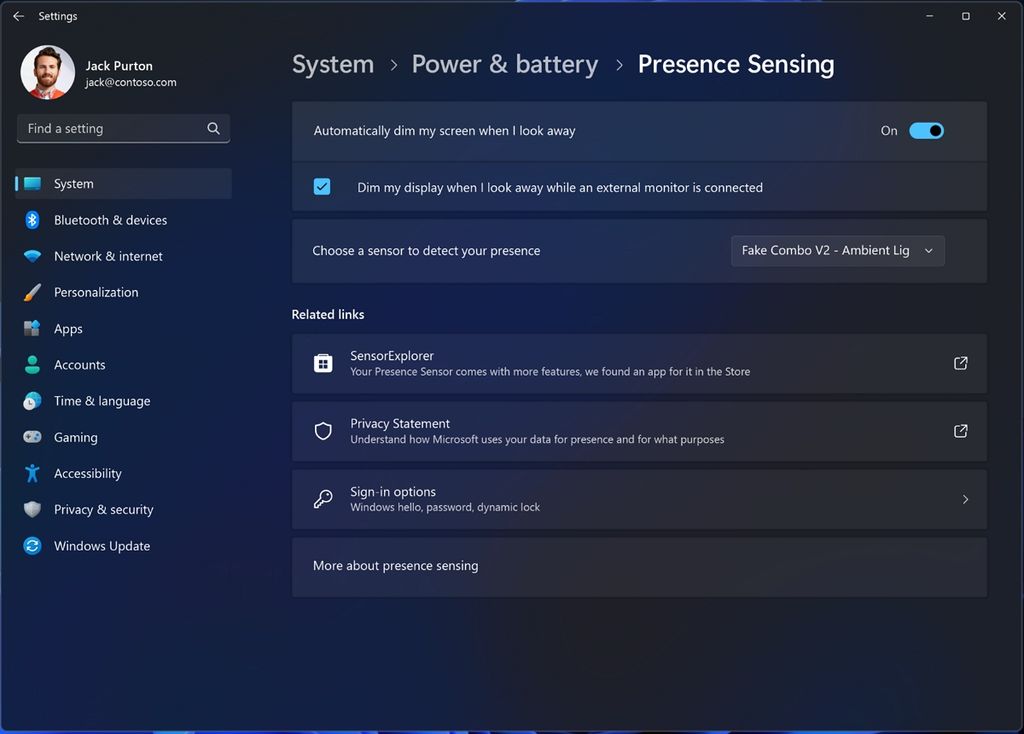Viewport: 1024px width, 734px height.
Task: Expand Sign-in options via its chevron
Action: [x=965, y=499]
